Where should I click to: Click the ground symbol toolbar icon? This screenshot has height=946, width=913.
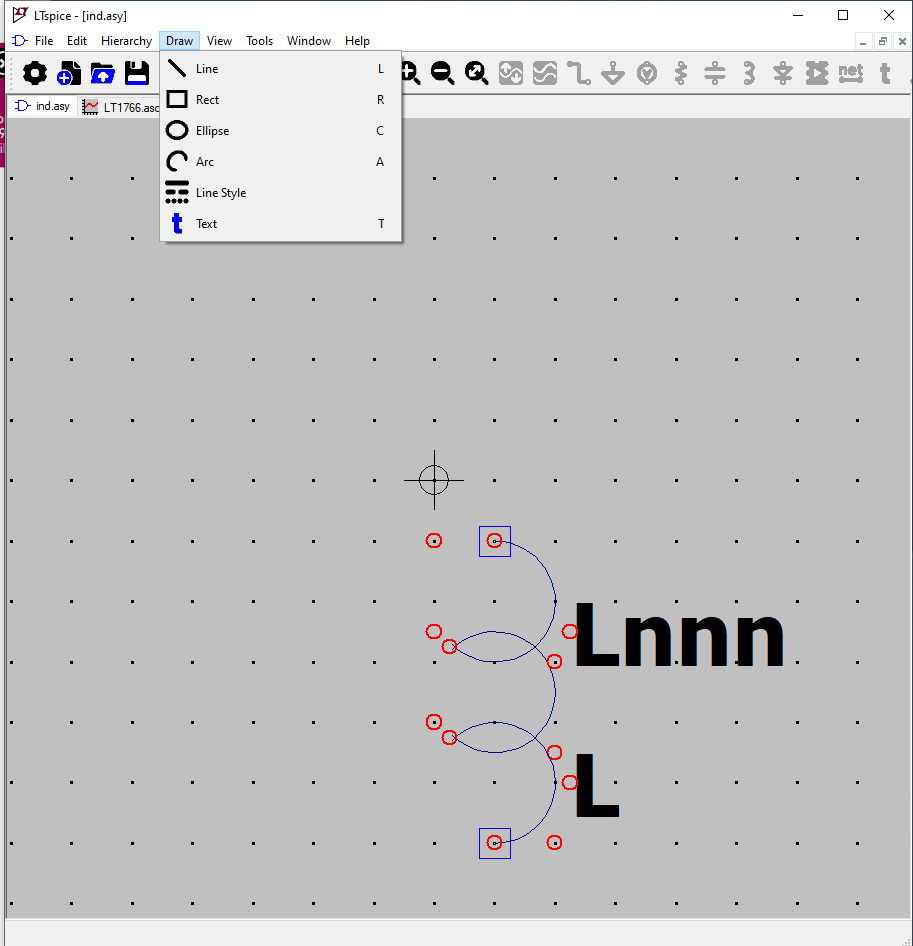pyautogui.click(x=613, y=73)
